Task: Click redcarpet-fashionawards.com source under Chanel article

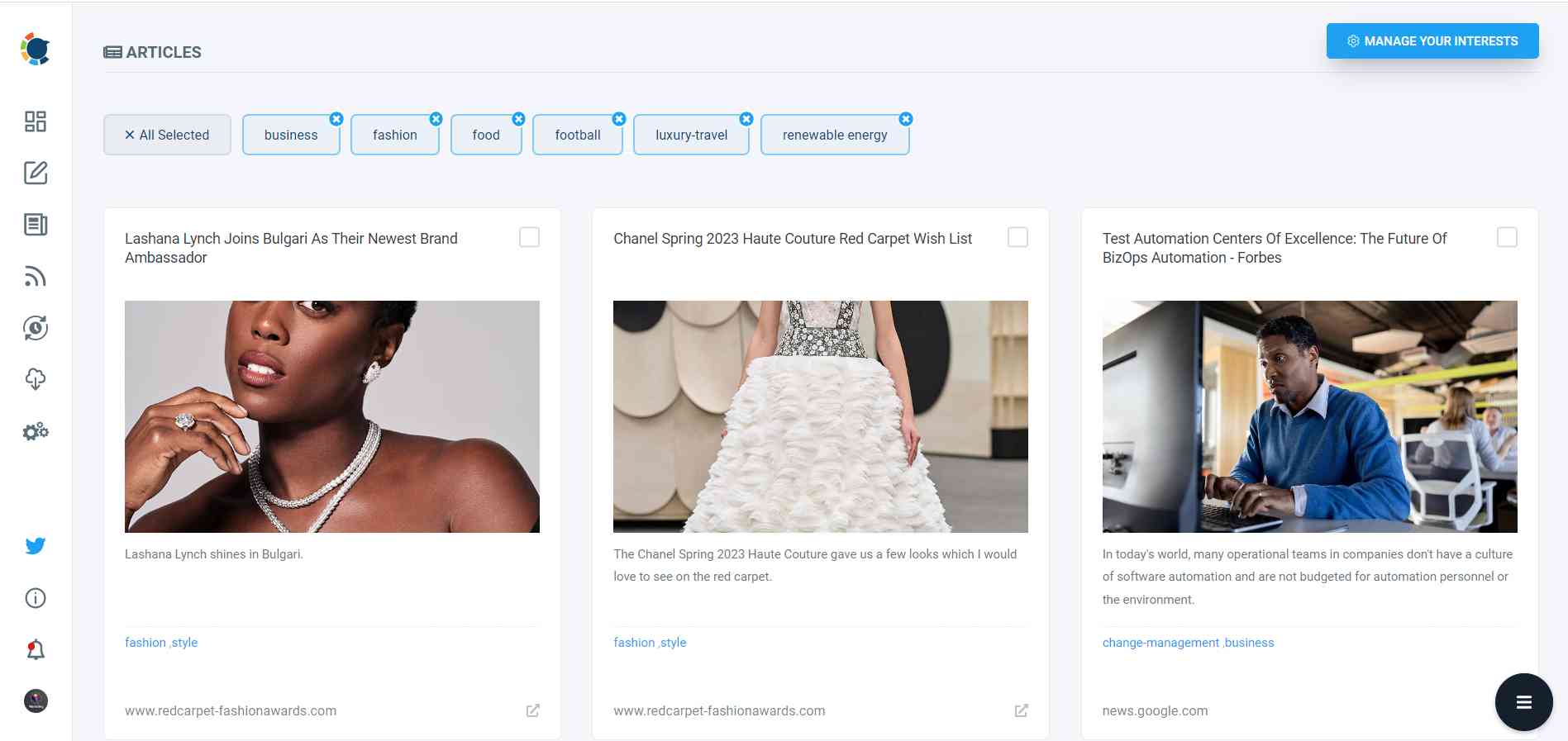Action: click(719, 710)
